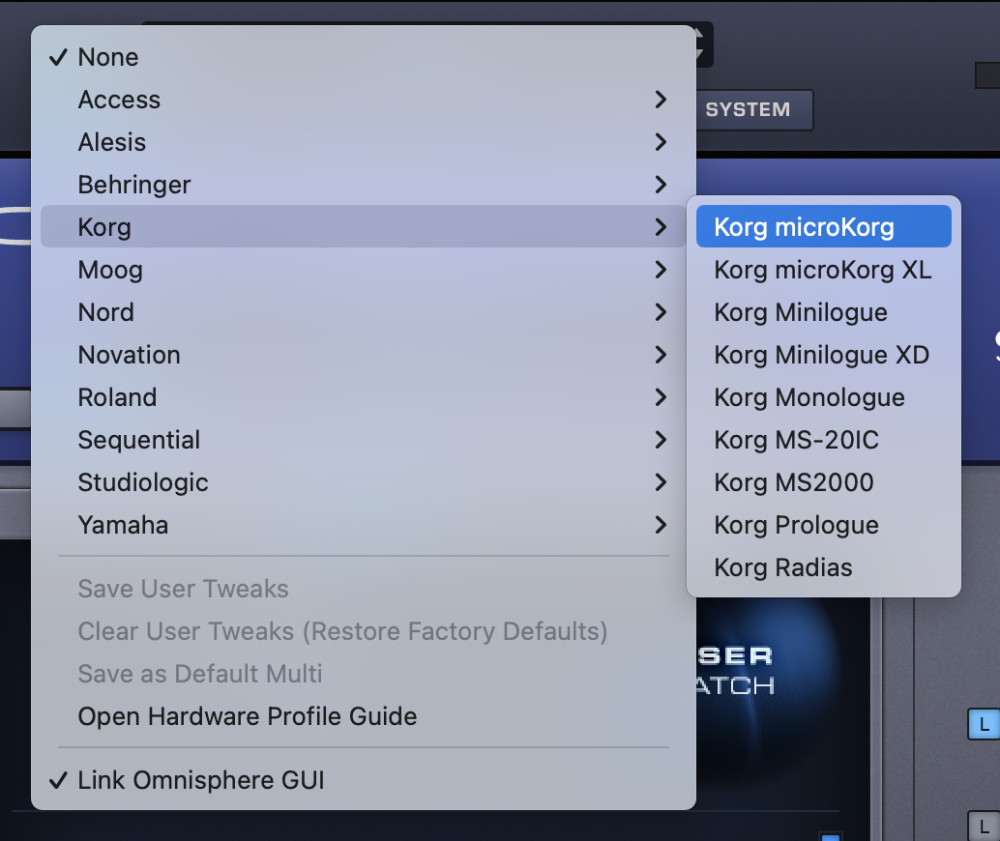This screenshot has width=1000, height=841.
Task: Expand the Yamaha submenu arrow
Action: [x=661, y=525]
